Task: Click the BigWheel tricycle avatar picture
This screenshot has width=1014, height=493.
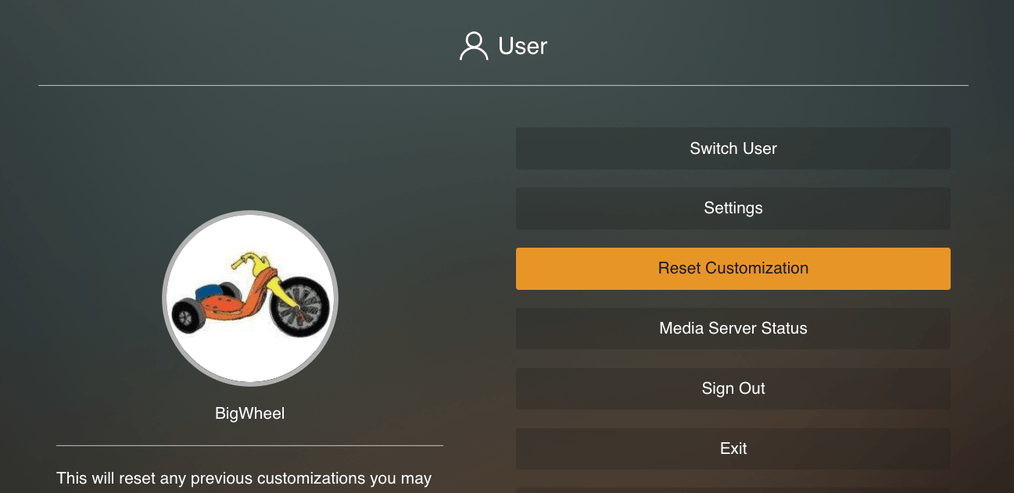Action: [x=250, y=298]
